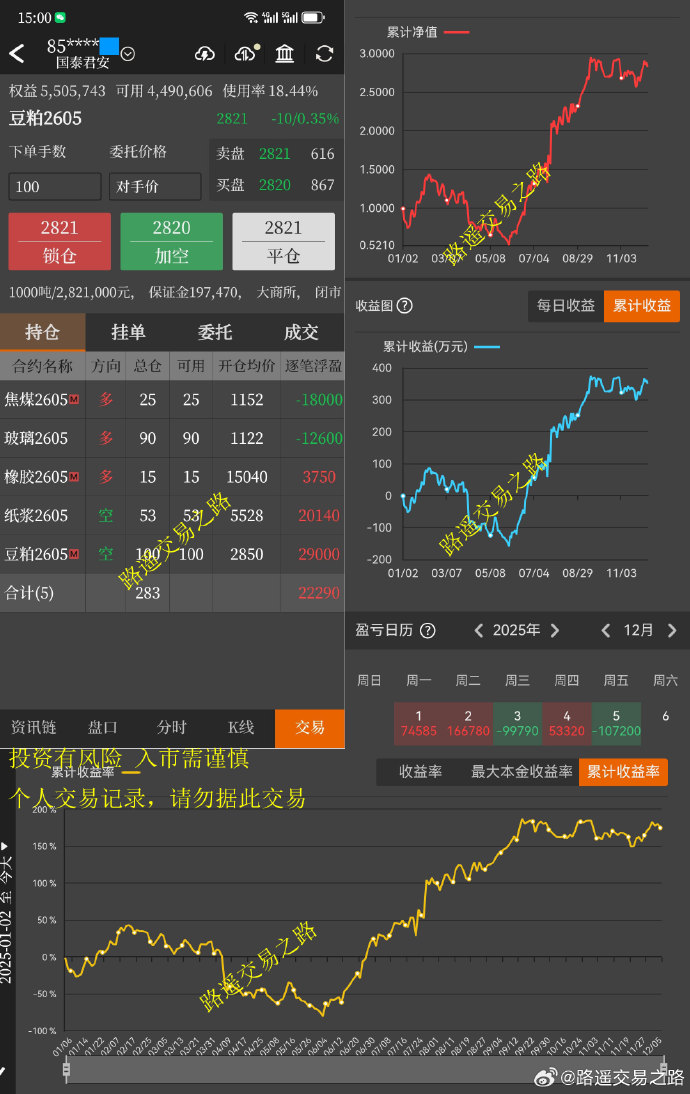Click the 逐笔浮盈 column header
Image resolution: width=690 pixels, height=1094 pixels.
coord(313,366)
